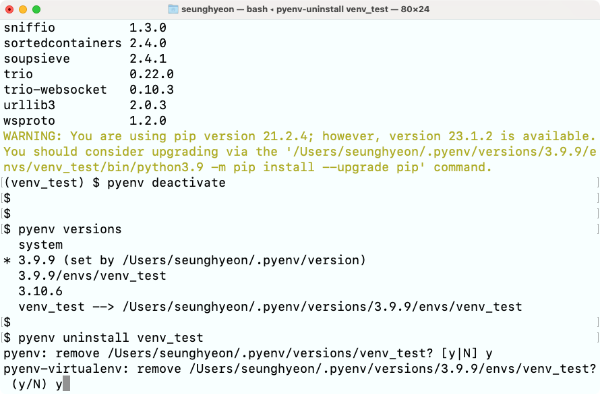Image resolution: width=600 pixels, height=394 pixels.
Task: Click the 'pyenv uninstall venv_test' command
Action: coord(111,338)
